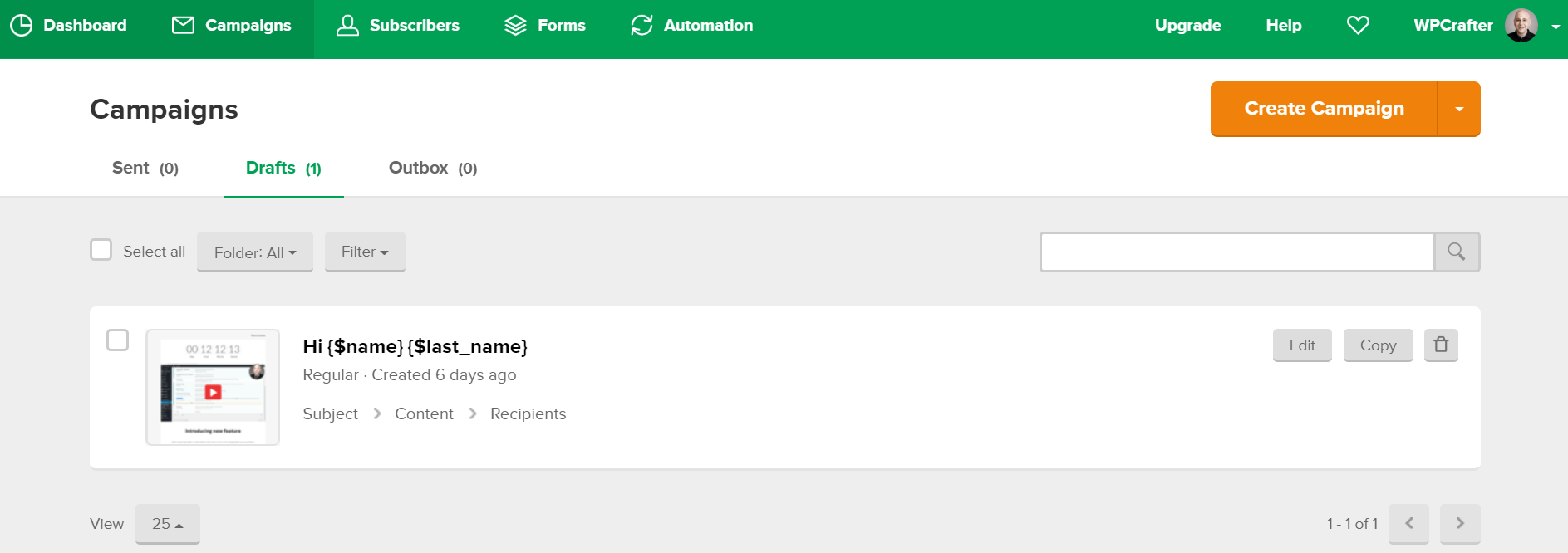The height and width of the screenshot is (553, 1568).
Task: Expand the Folder: All dropdown
Action: pyautogui.click(x=255, y=252)
